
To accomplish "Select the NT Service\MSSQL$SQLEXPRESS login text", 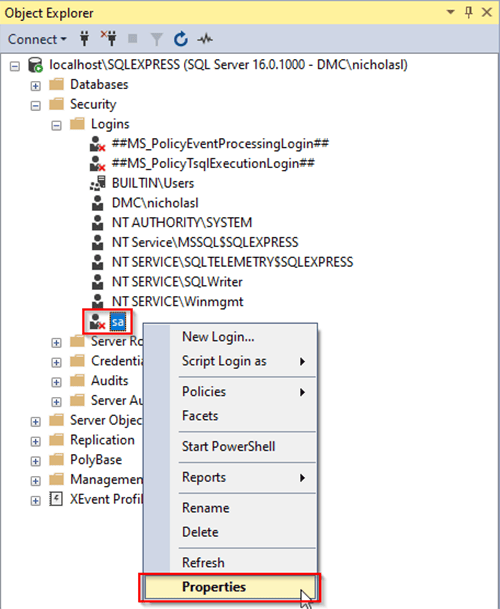I will click(205, 242).
